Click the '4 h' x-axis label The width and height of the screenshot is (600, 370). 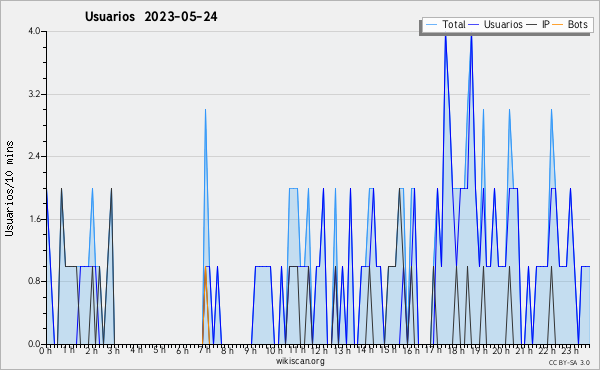click(137, 350)
